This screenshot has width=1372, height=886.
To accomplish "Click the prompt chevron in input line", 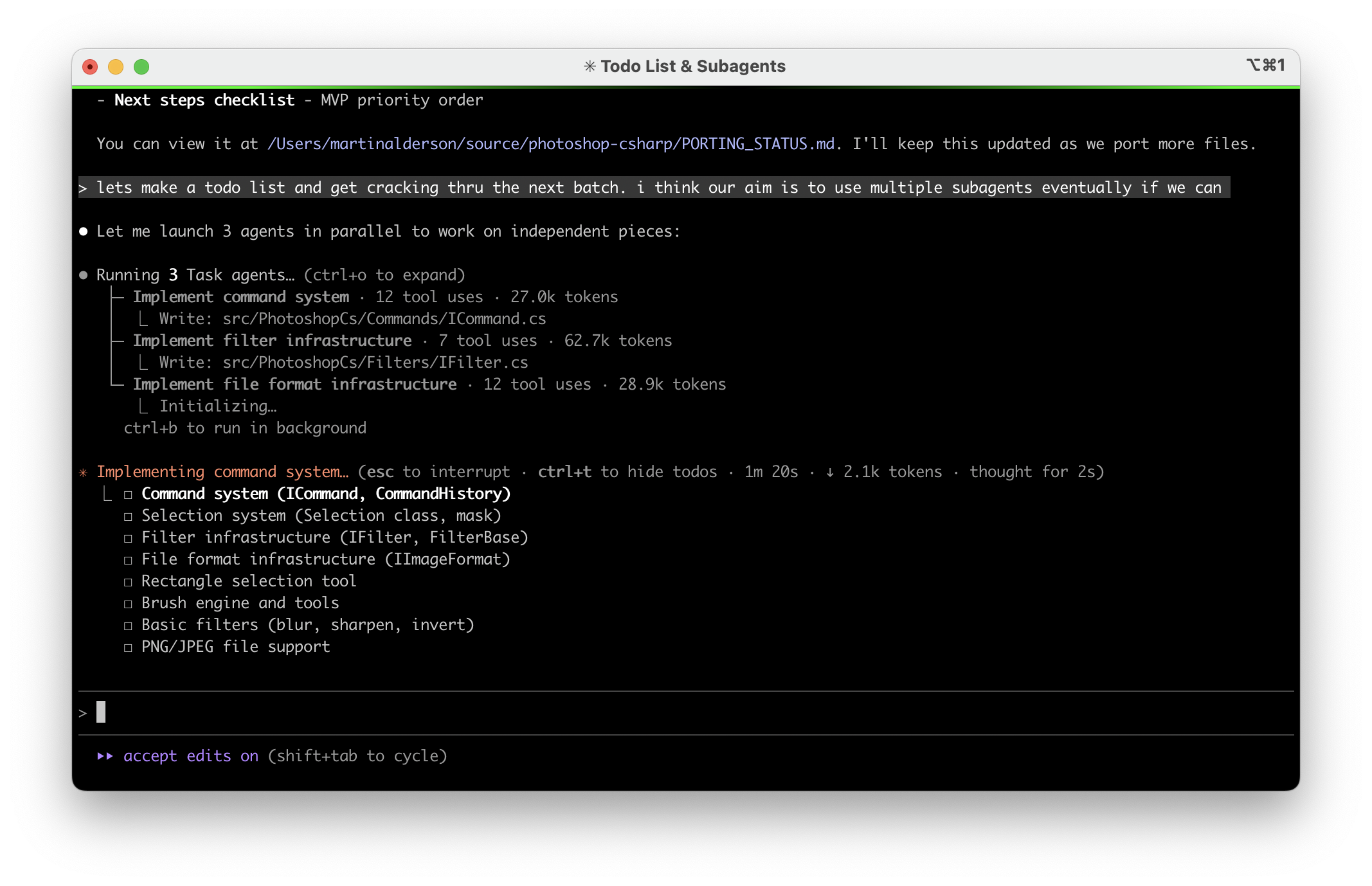I will (x=83, y=713).
